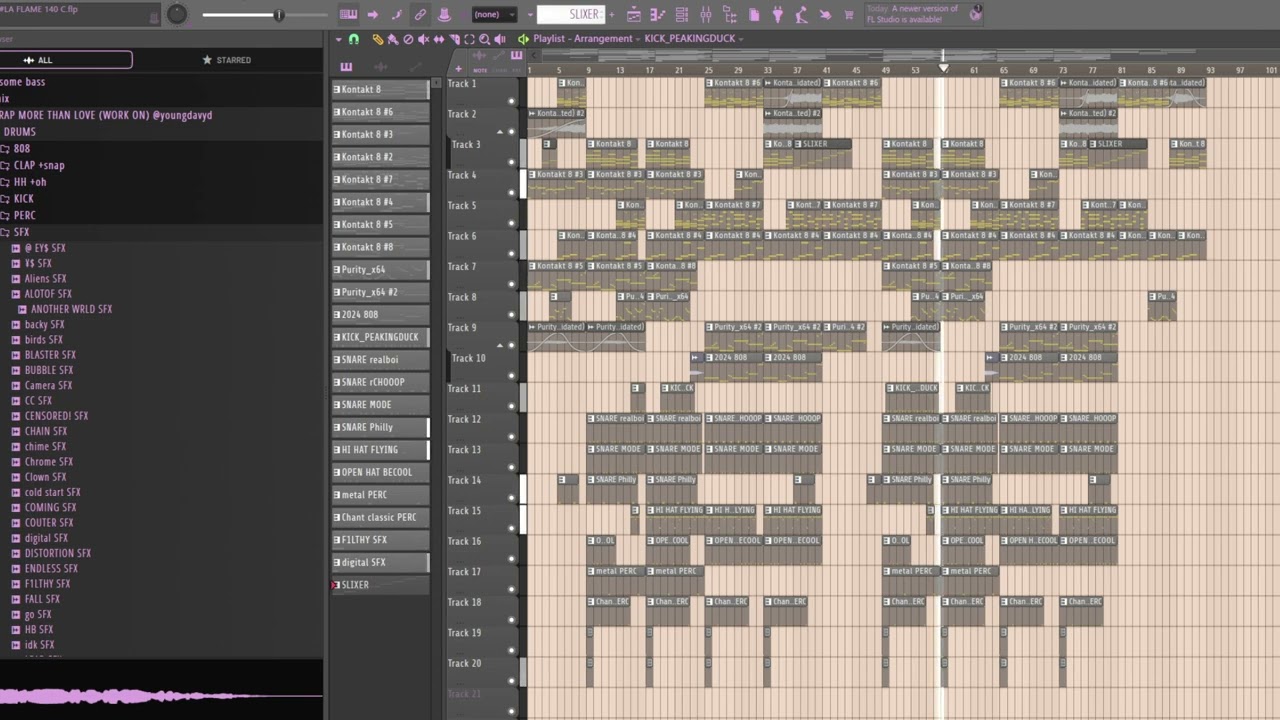Open the Playlist window icon in toolbar
1280x720 pixels.
(x=634, y=15)
